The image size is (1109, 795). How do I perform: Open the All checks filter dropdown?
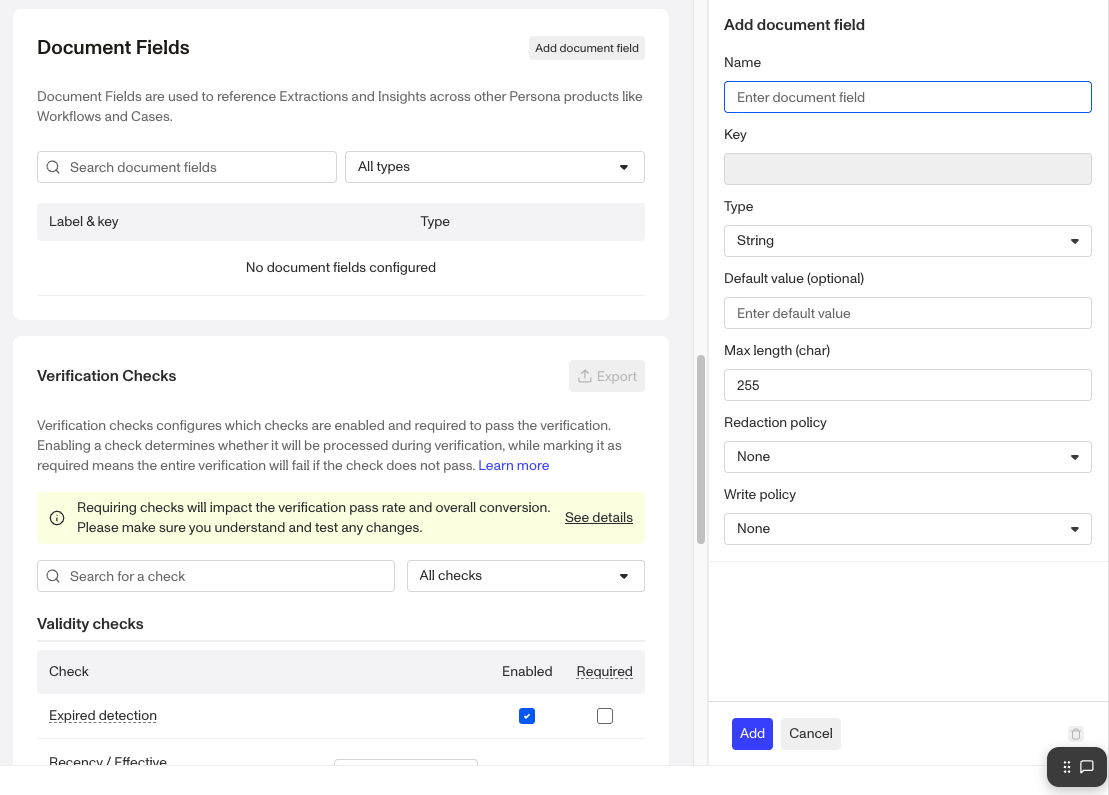coord(525,576)
